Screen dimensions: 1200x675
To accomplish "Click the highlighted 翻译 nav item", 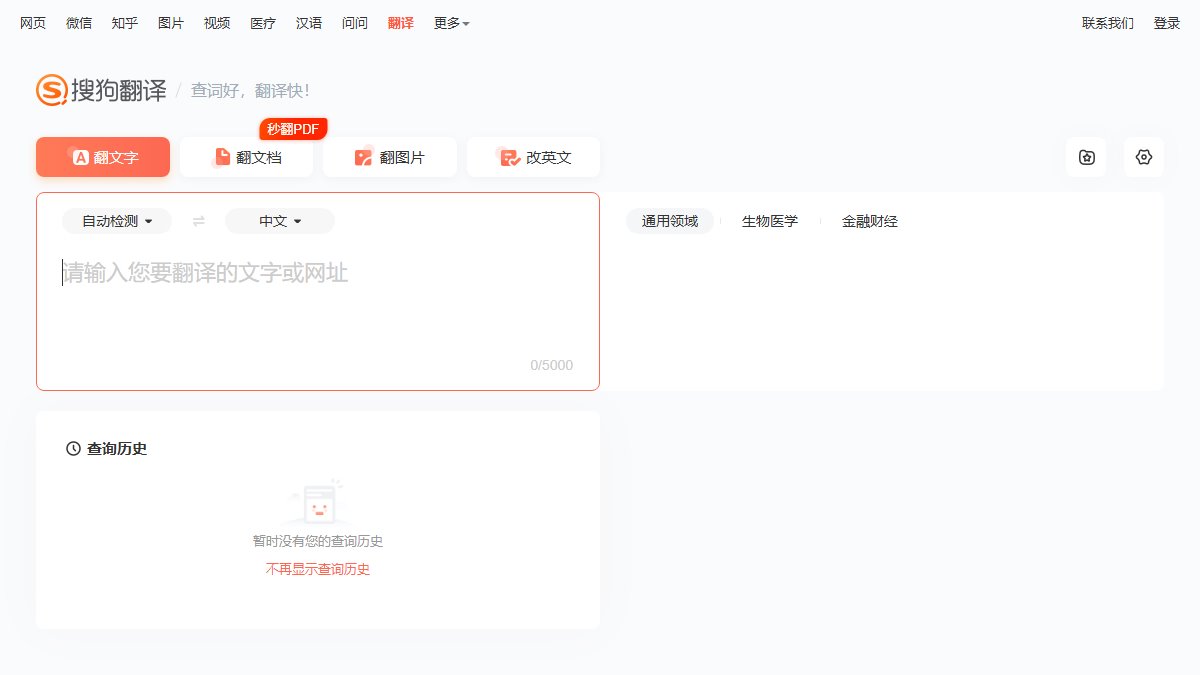I will (x=401, y=23).
